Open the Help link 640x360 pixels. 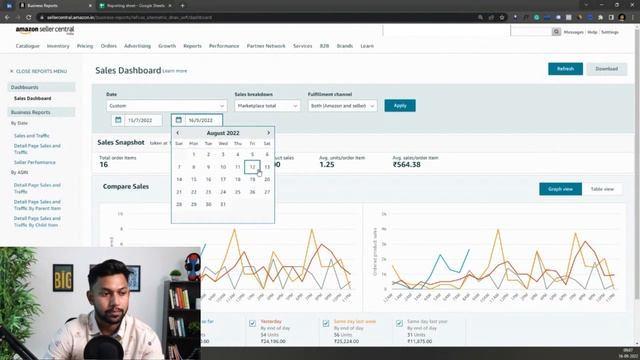(x=592, y=32)
